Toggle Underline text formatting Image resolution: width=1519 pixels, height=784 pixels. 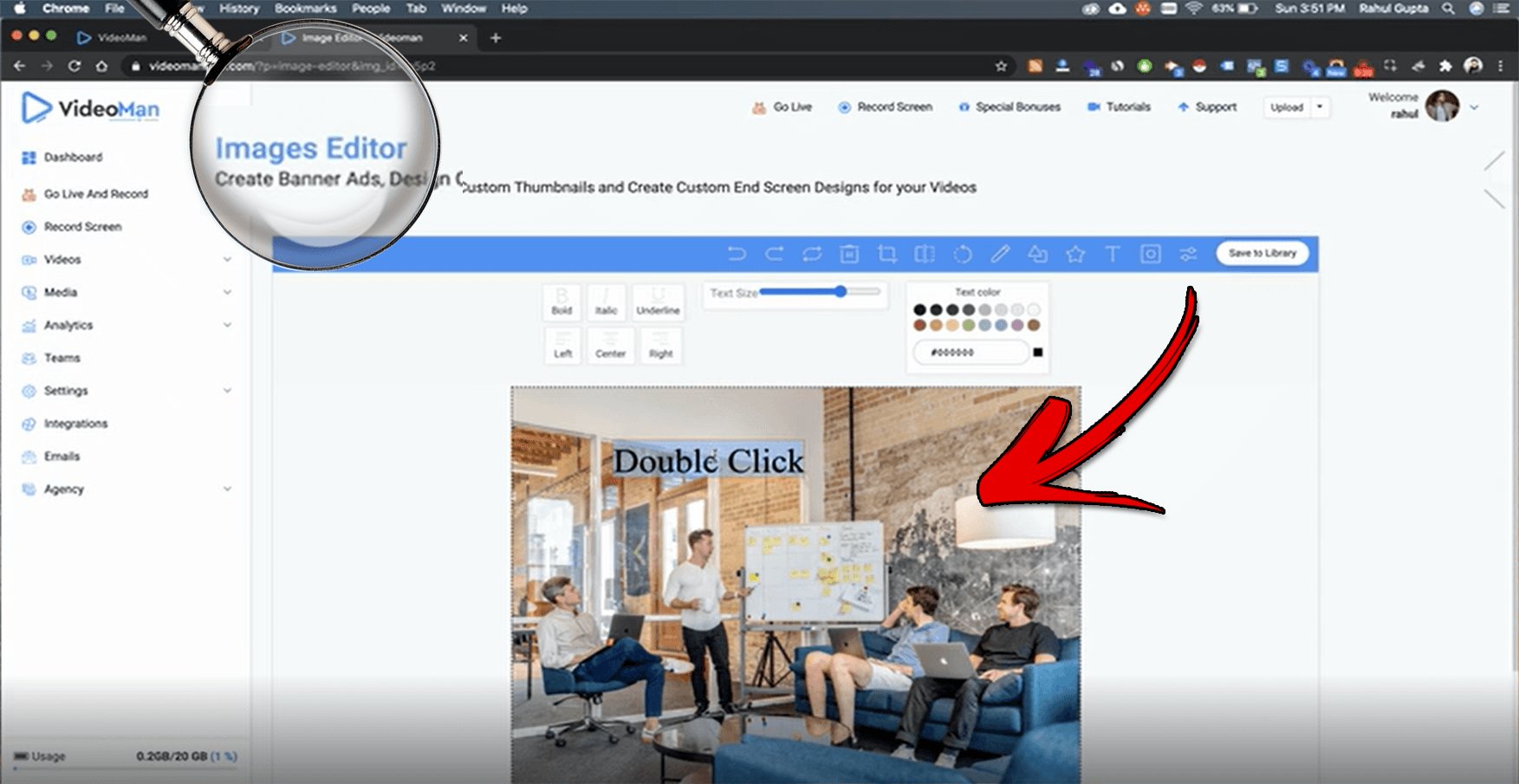point(658,301)
